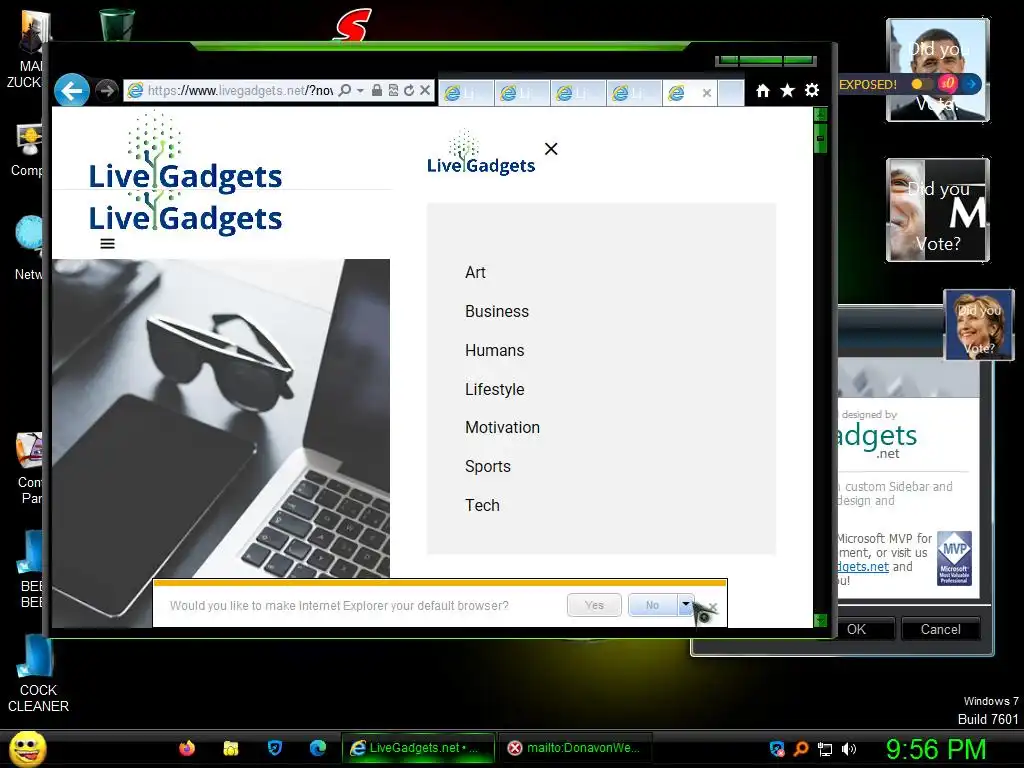The height and width of the screenshot is (768, 1024).
Task: Toggle the compatibility view icon in address bar
Action: 393,90
